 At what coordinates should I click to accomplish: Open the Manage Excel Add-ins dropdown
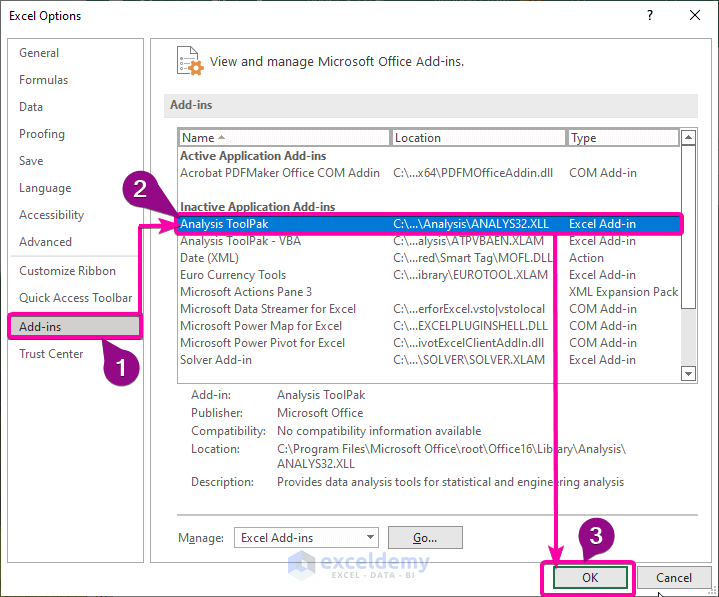[x=306, y=537]
